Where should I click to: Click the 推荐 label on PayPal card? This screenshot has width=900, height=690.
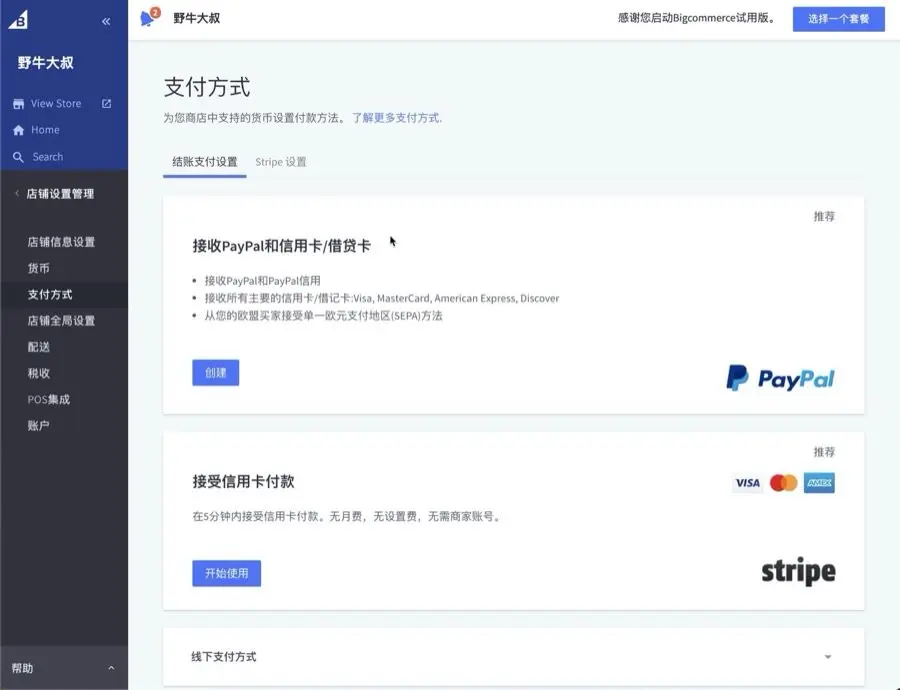pyautogui.click(x=824, y=216)
